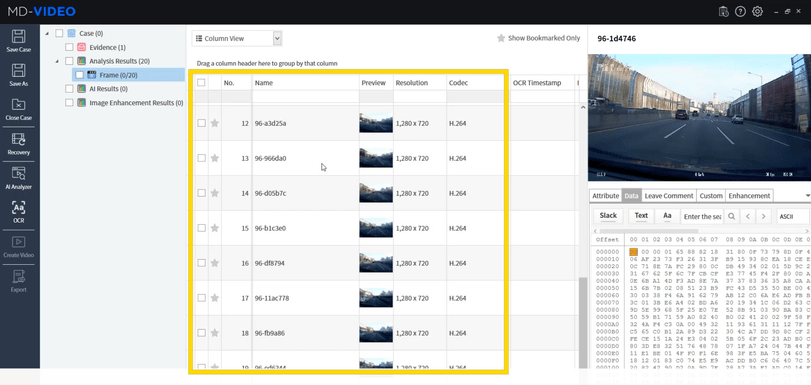Open the Column View dropdown
Screen dimensions: 811x385
coord(237,38)
